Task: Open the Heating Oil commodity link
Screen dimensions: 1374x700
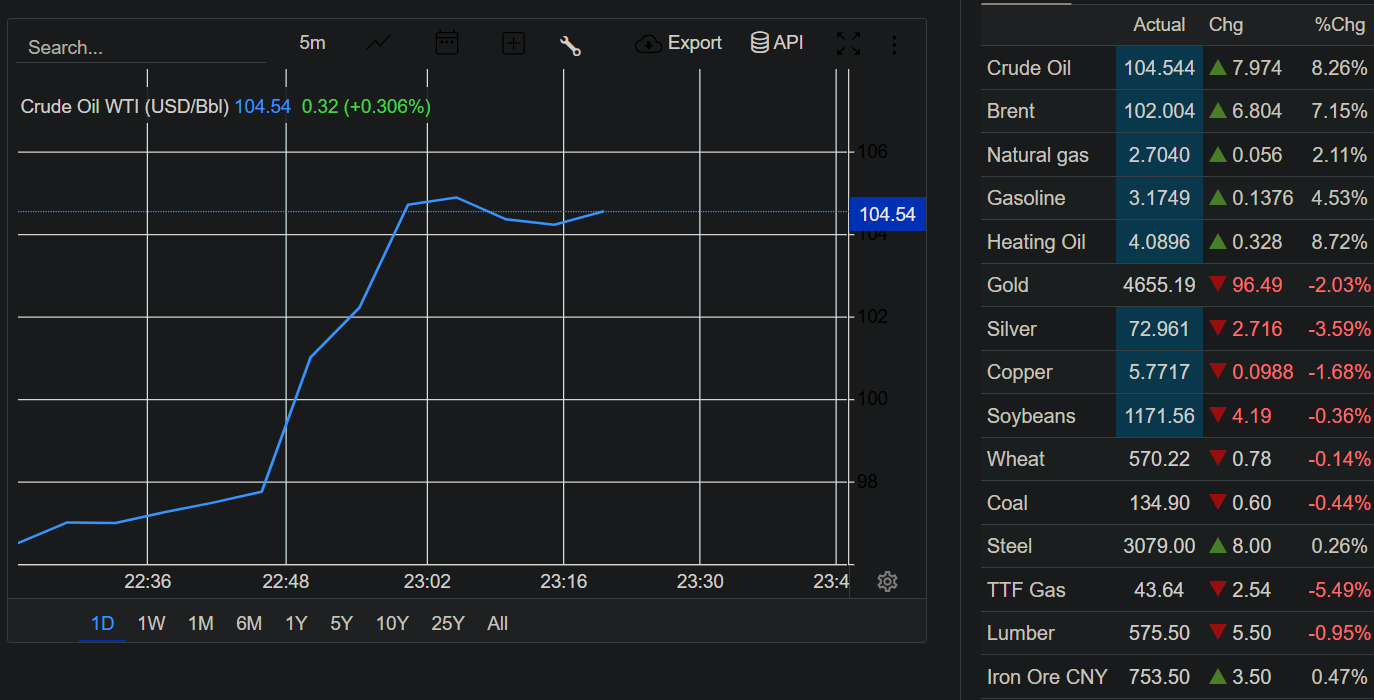Action: (1036, 242)
